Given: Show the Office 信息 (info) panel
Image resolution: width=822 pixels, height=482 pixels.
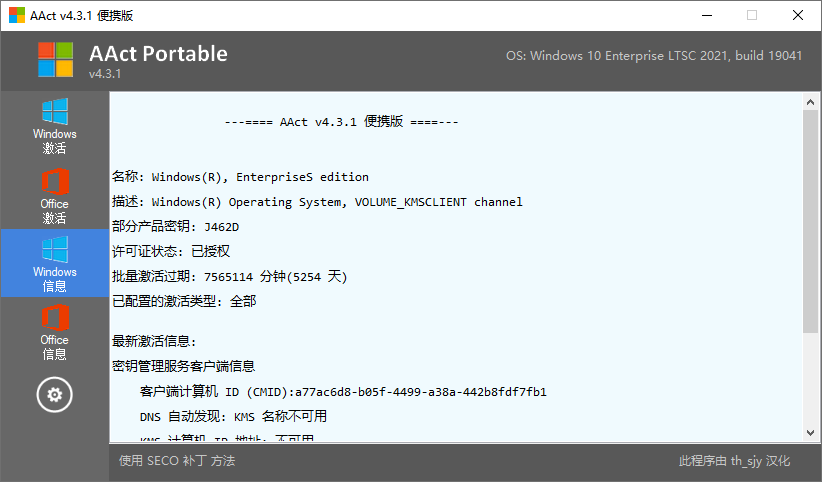Looking at the screenshot, I should [54, 332].
